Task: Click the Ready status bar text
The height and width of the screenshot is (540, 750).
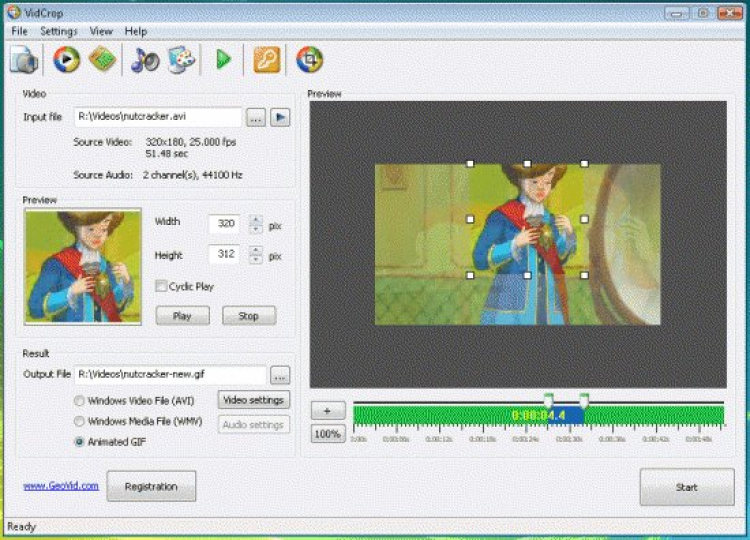Action: click(22, 527)
